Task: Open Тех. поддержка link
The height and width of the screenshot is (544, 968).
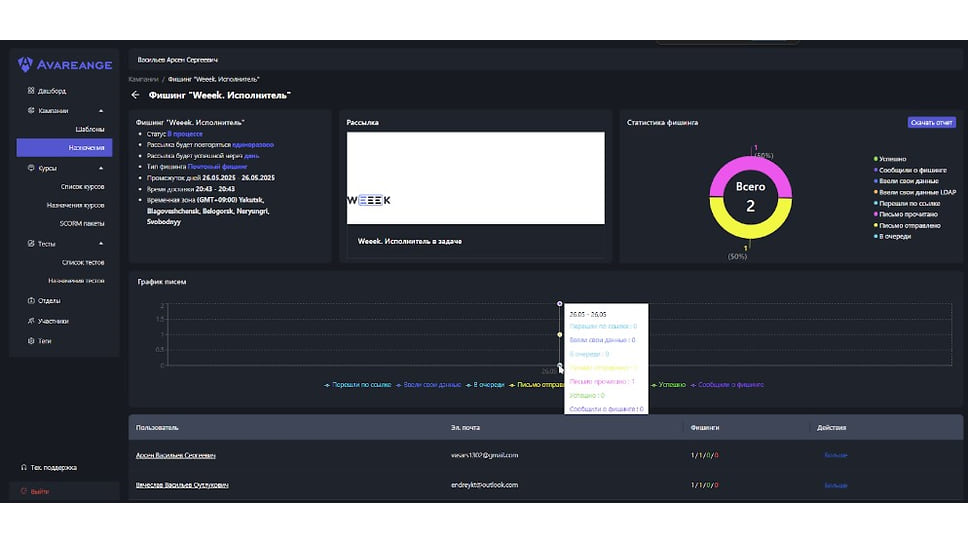Action: click(54, 467)
